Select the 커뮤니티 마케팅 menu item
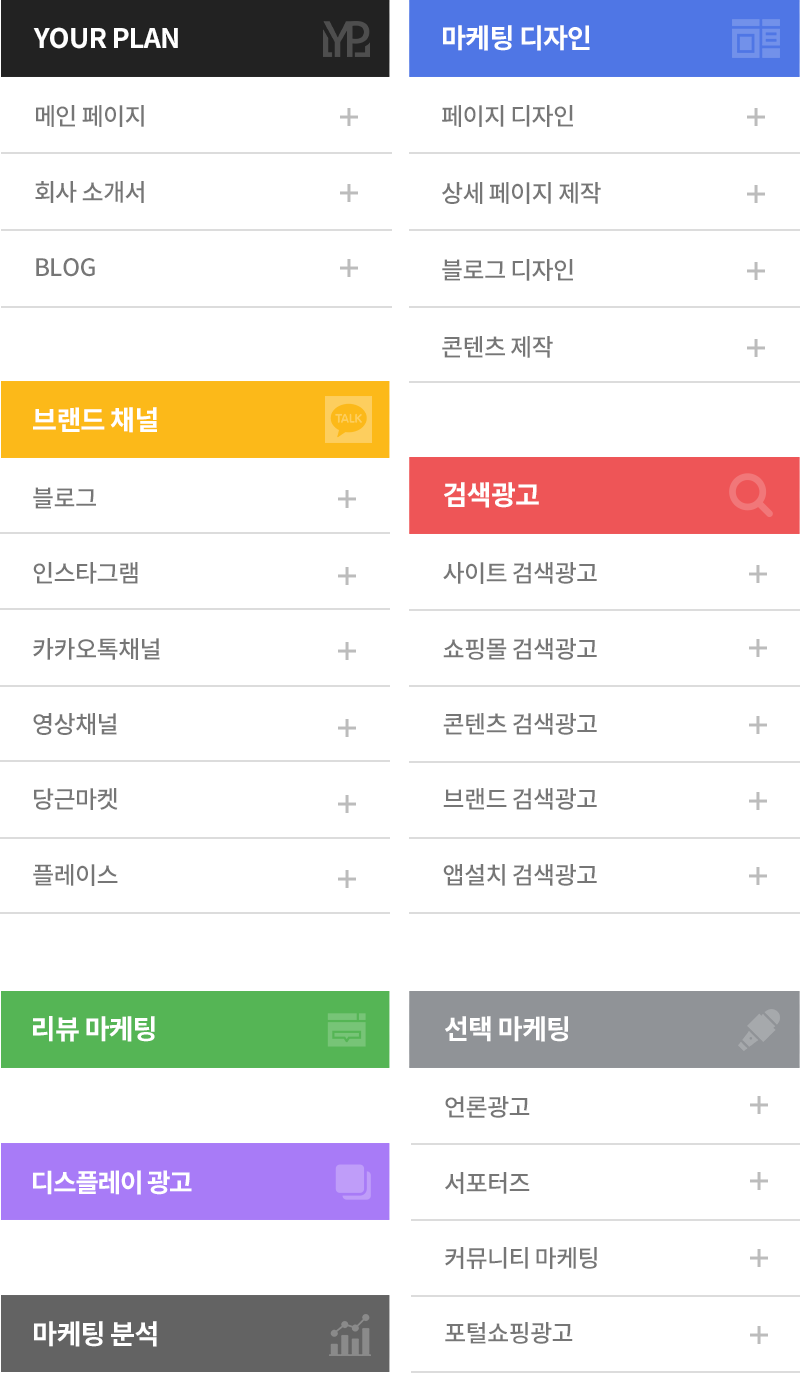The width and height of the screenshot is (800, 1374). (x=605, y=1258)
